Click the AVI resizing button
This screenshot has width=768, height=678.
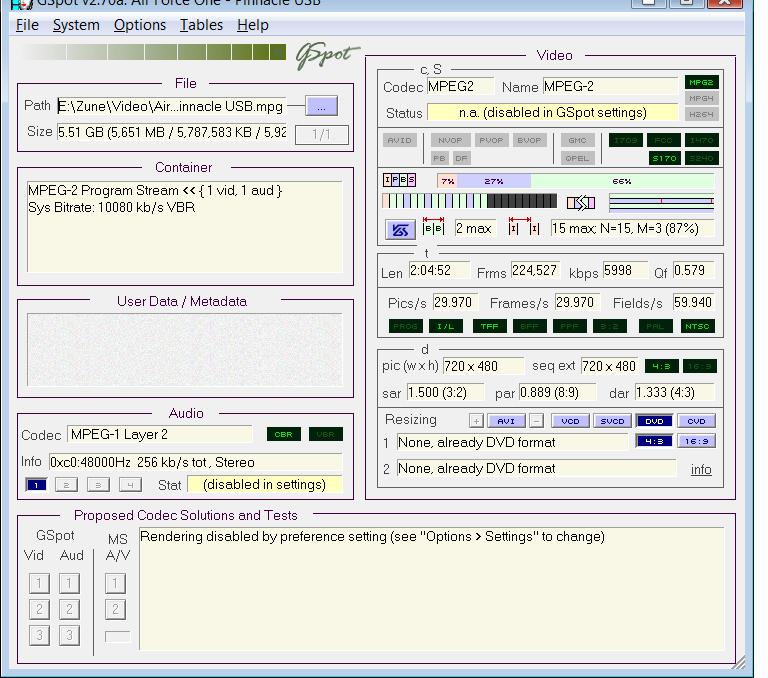tap(506, 421)
